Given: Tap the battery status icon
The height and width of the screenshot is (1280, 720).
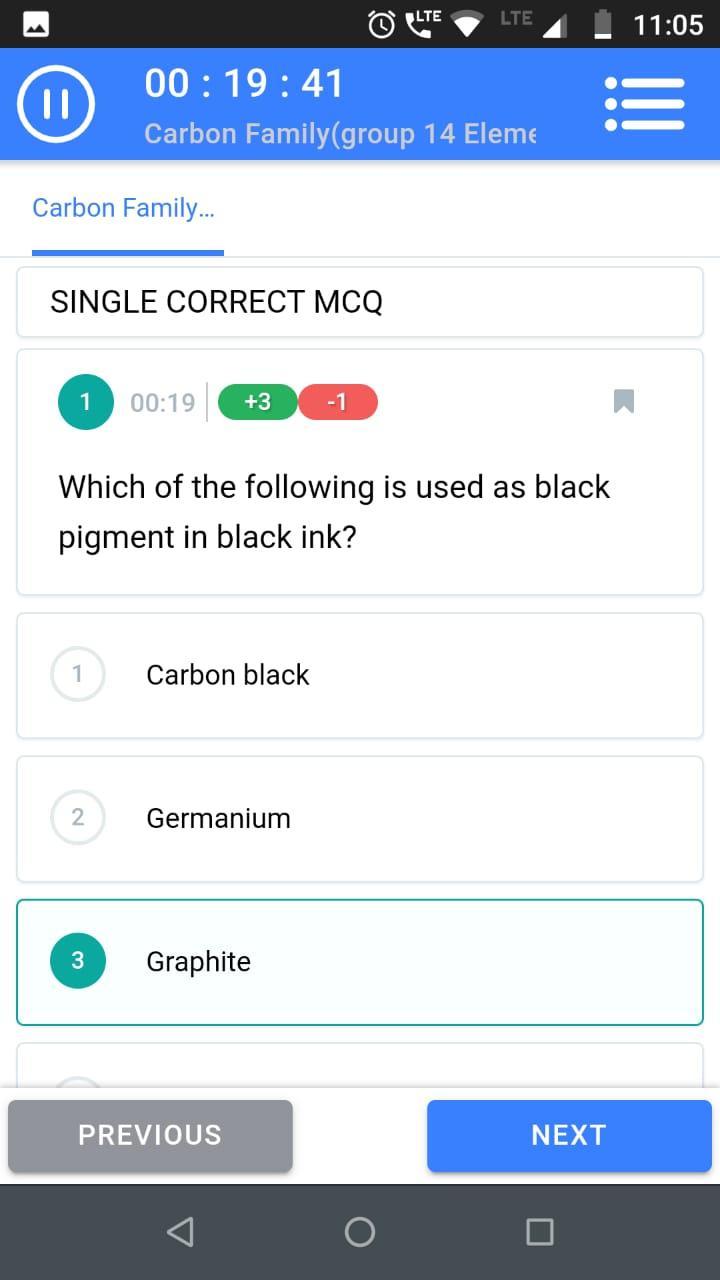Looking at the screenshot, I should coord(602,24).
